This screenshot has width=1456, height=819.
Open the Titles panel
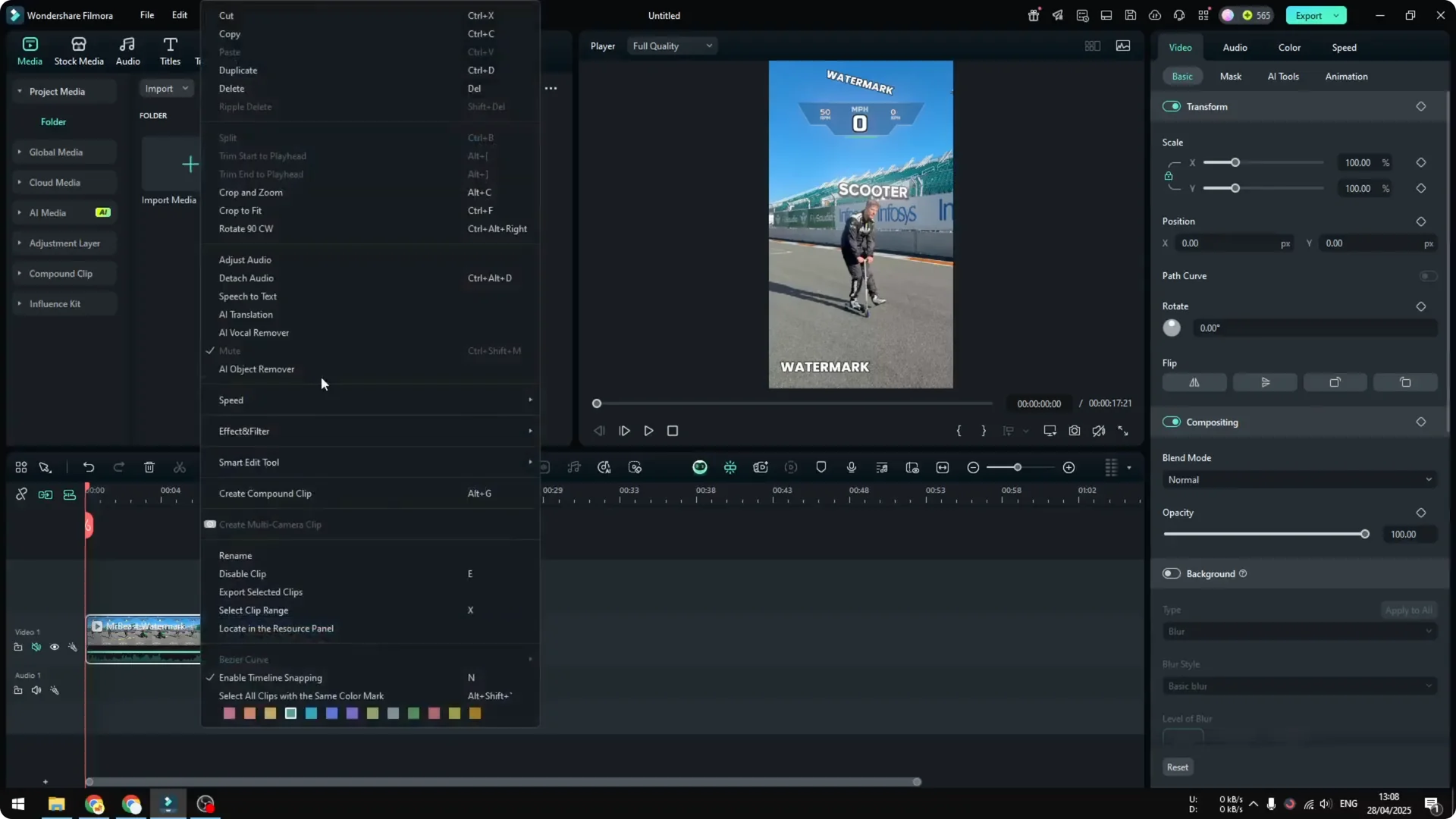pyautogui.click(x=169, y=50)
